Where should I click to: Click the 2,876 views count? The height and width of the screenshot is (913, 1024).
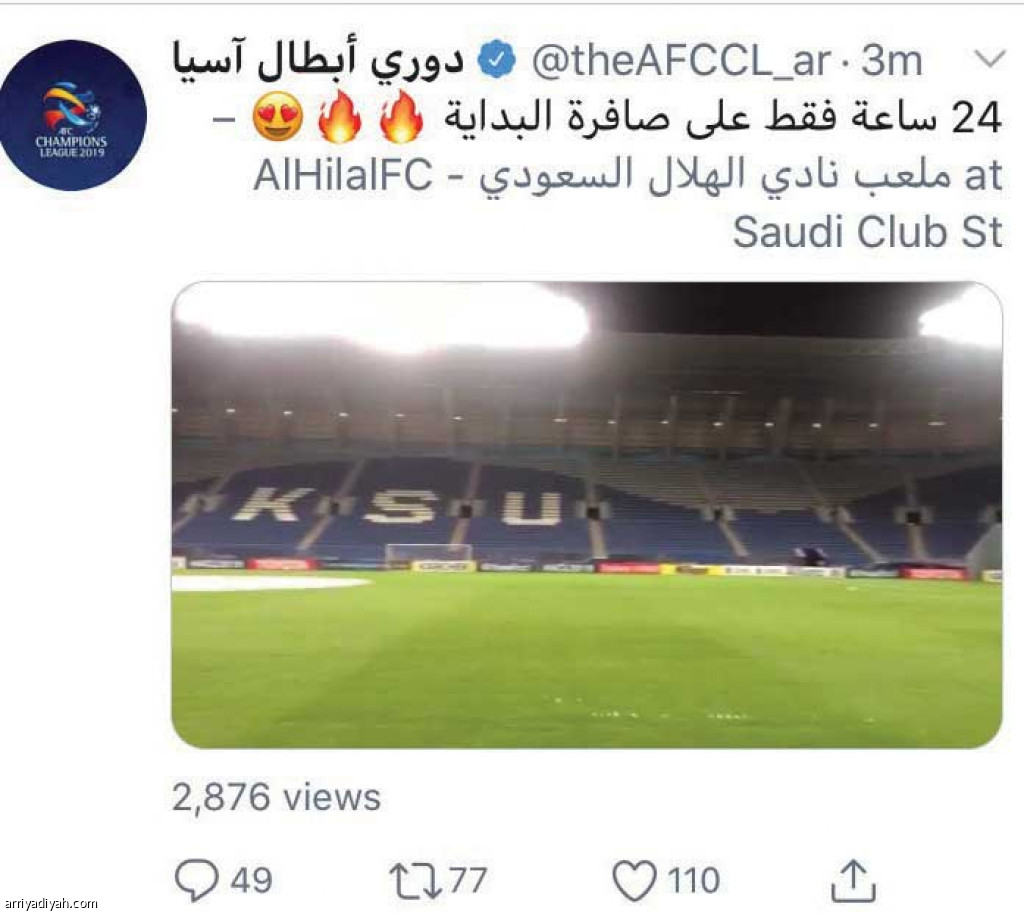click(276, 797)
